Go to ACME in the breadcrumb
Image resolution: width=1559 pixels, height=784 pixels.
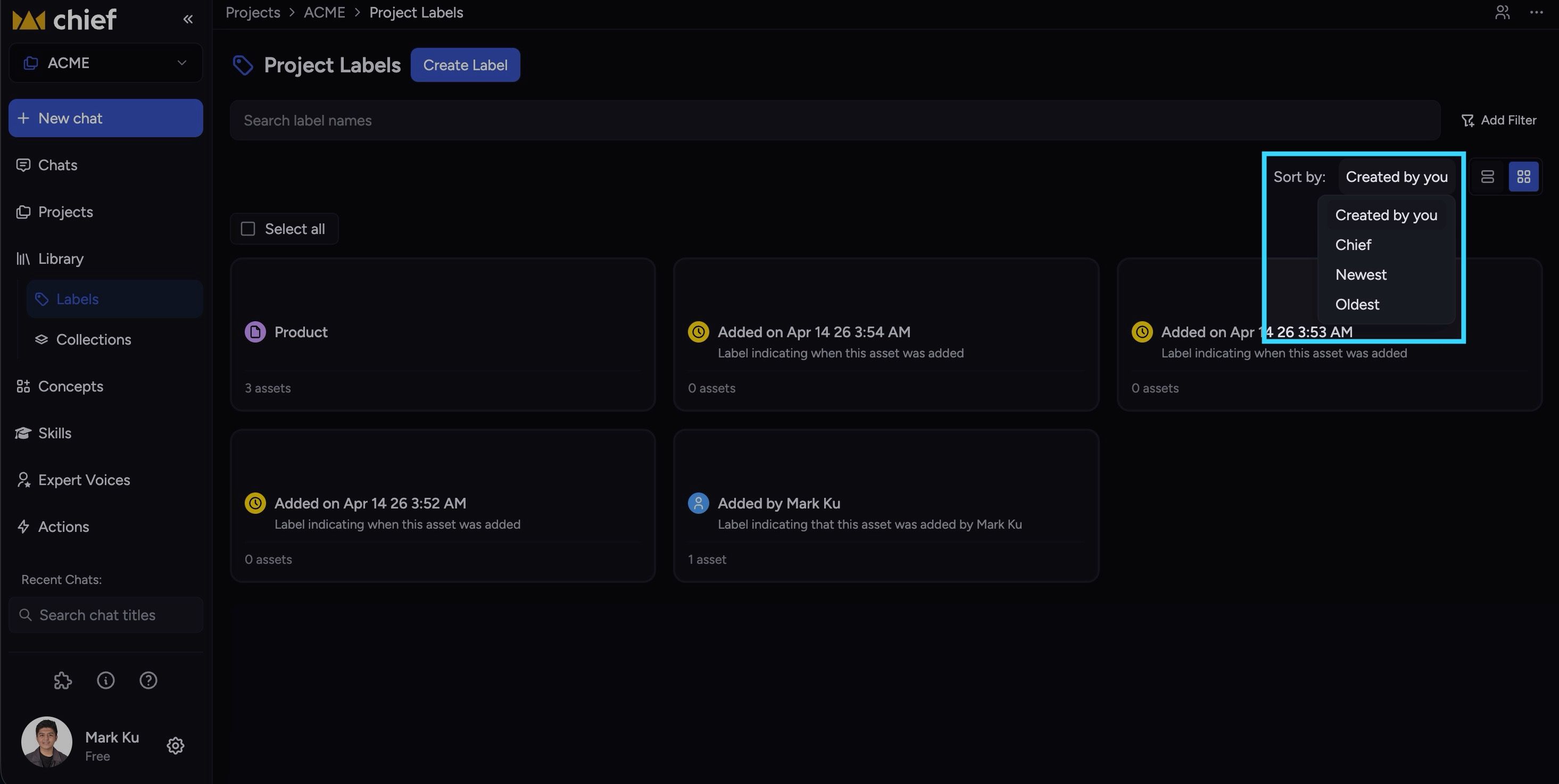tap(325, 12)
